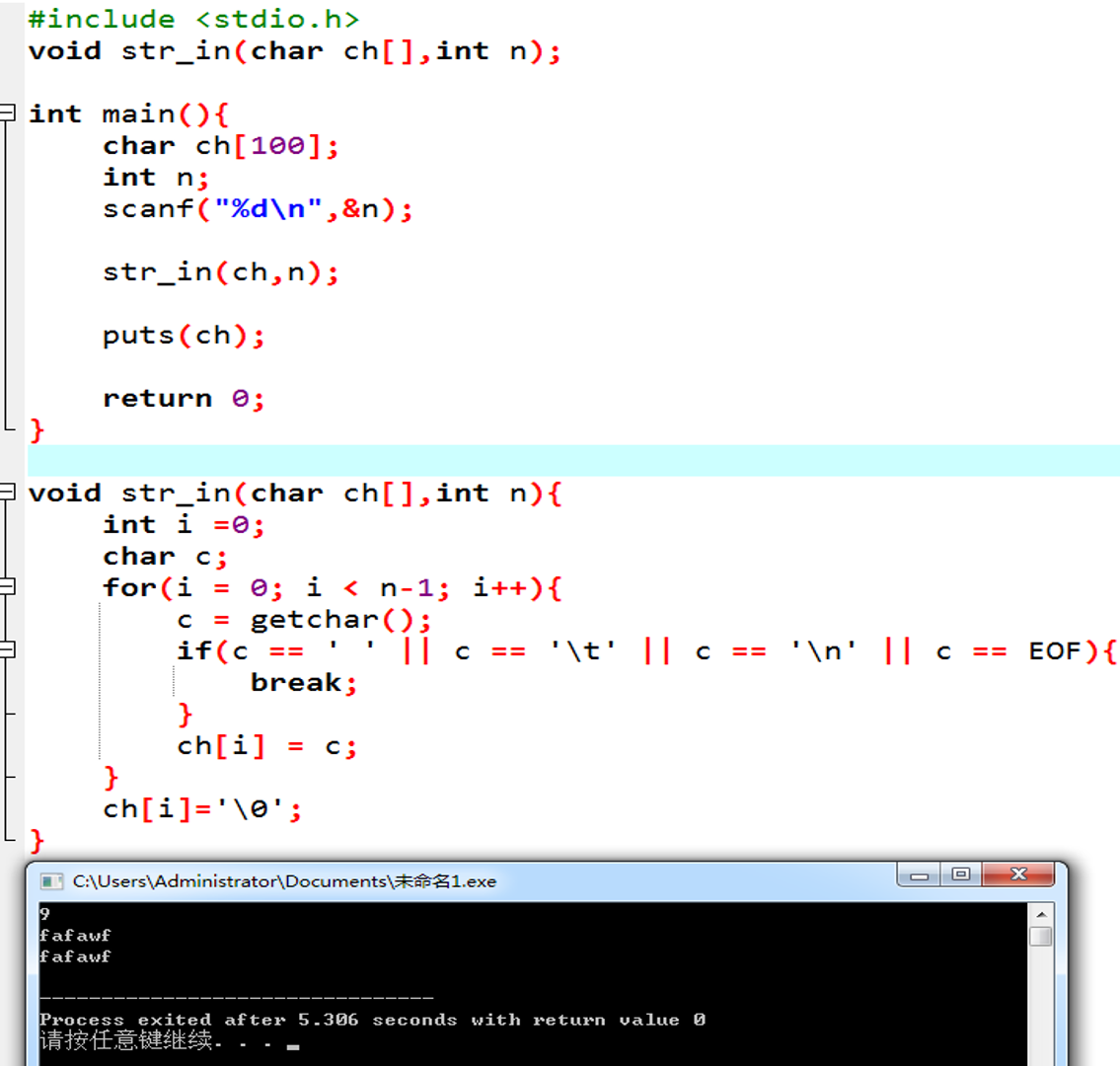The width and height of the screenshot is (1120, 1066).
Task: Click the ch[i]='\0'; line
Action: click(x=202, y=808)
